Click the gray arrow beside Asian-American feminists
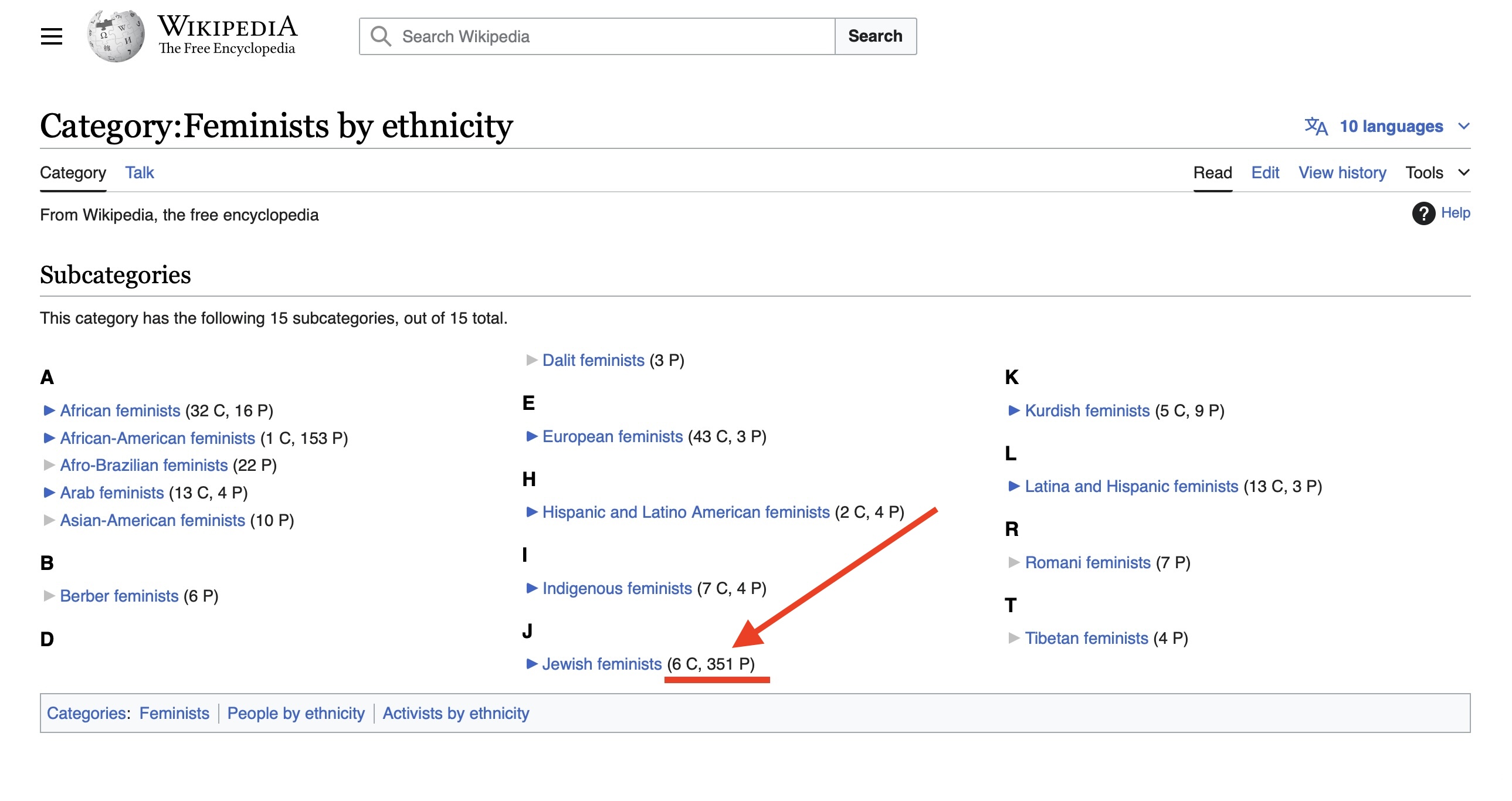Image resolution: width=1512 pixels, height=801 pixels. coord(49,520)
